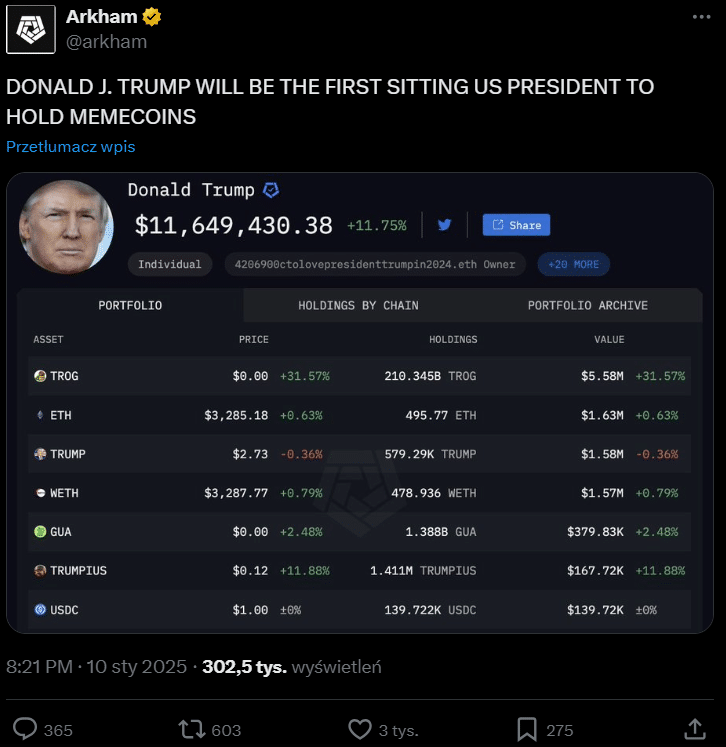The width and height of the screenshot is (726, 747).
Task: Select the TROG asset row
Action: (359, 376)
